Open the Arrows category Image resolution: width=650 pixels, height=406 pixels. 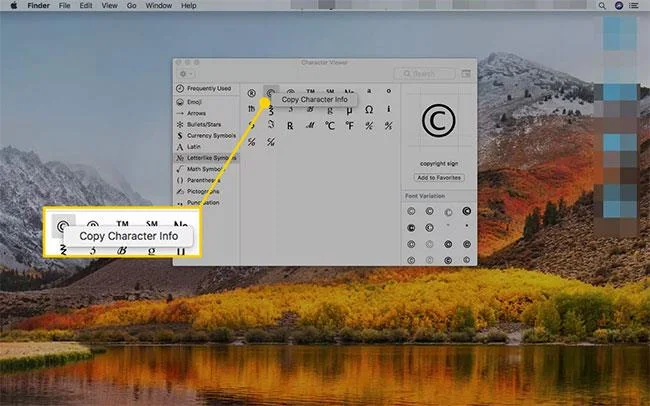pyautogui.click(x=206, y=113)
